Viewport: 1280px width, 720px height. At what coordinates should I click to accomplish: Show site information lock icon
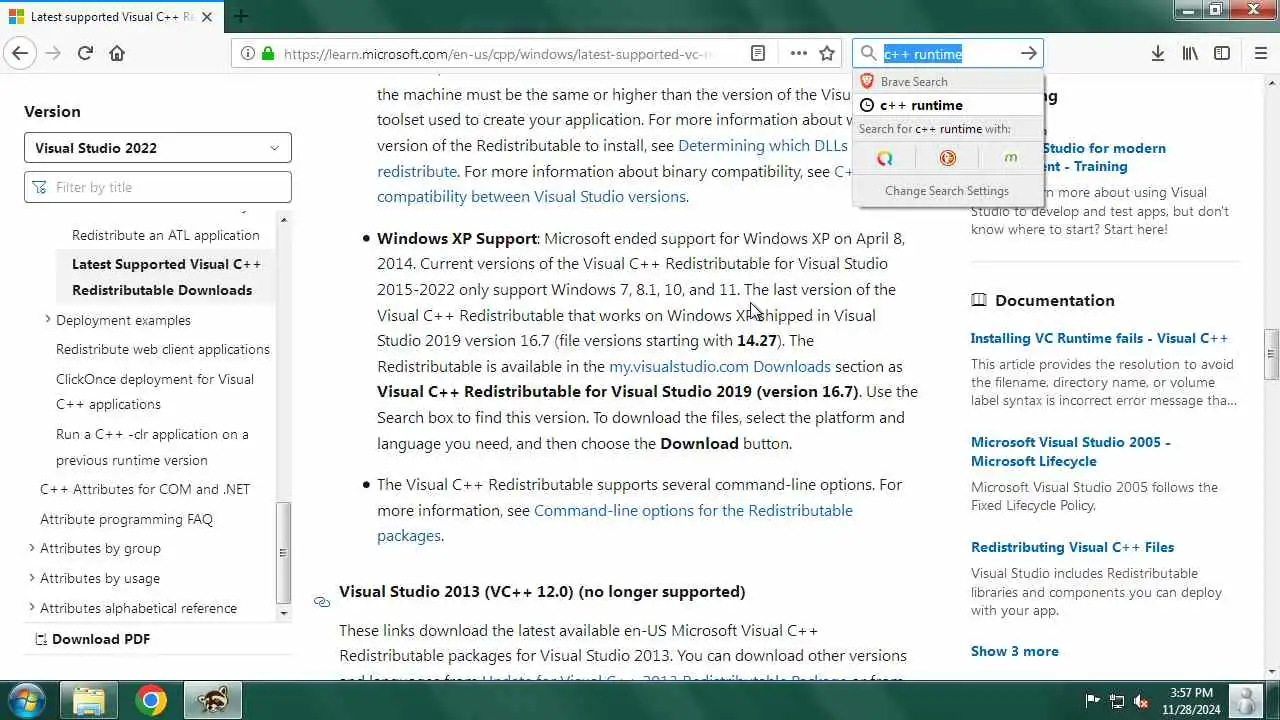click(x=267, y=53)
